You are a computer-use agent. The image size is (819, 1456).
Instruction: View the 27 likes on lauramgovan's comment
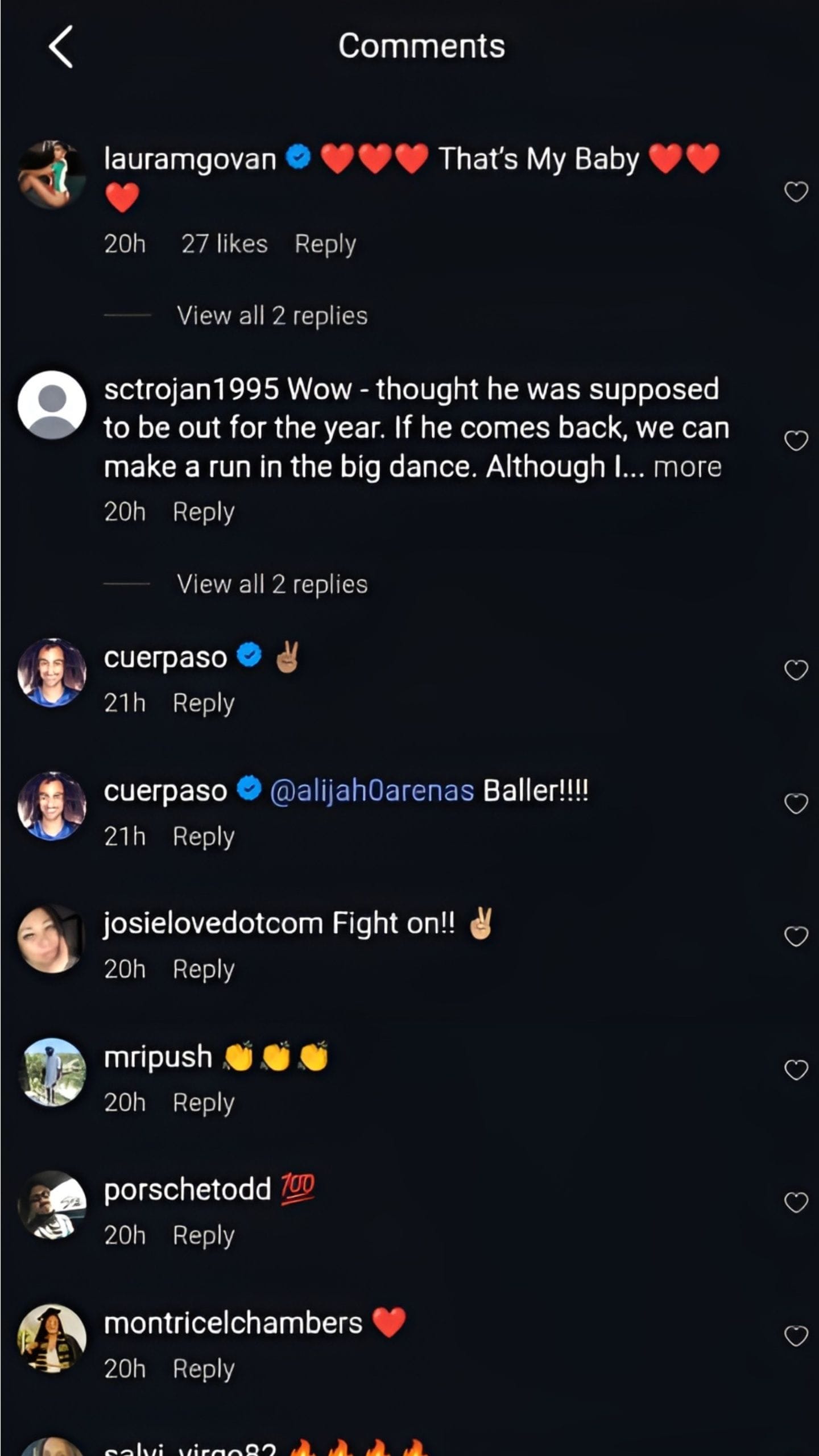224,244
